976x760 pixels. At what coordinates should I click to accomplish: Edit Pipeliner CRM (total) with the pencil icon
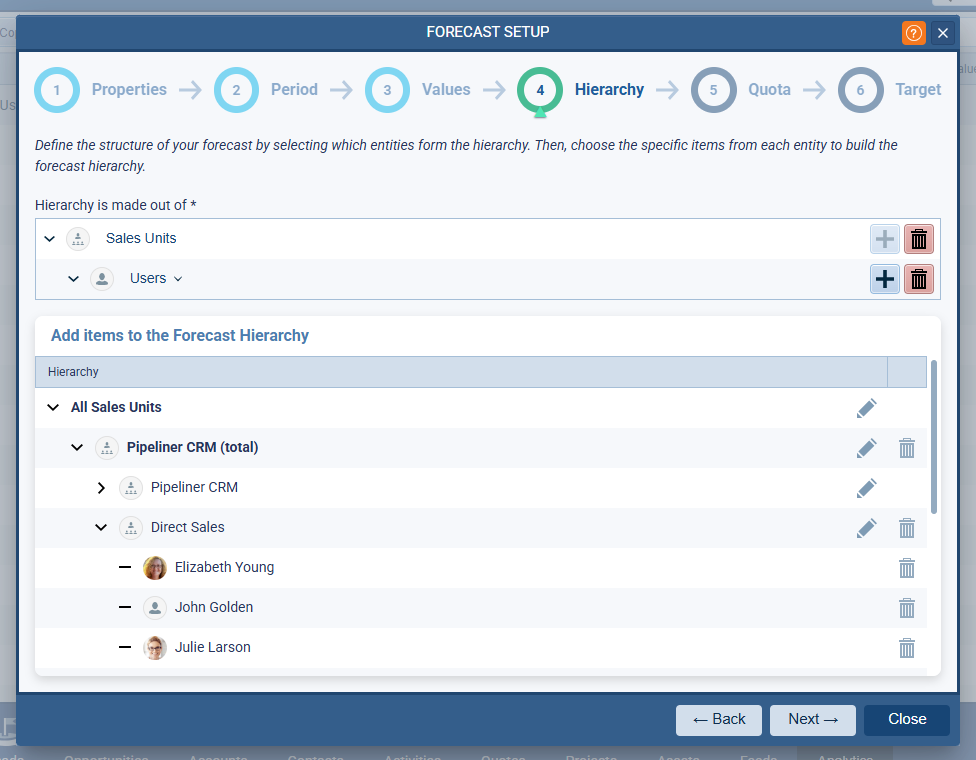pyautogui.click(x=866, y=447)
